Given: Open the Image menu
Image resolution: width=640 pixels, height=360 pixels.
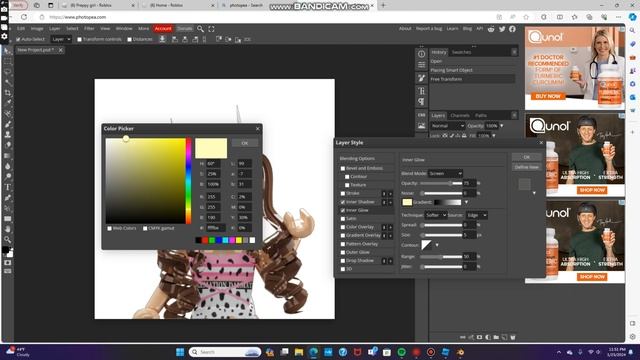Looking at the screenshot, I should coord(37,29).
